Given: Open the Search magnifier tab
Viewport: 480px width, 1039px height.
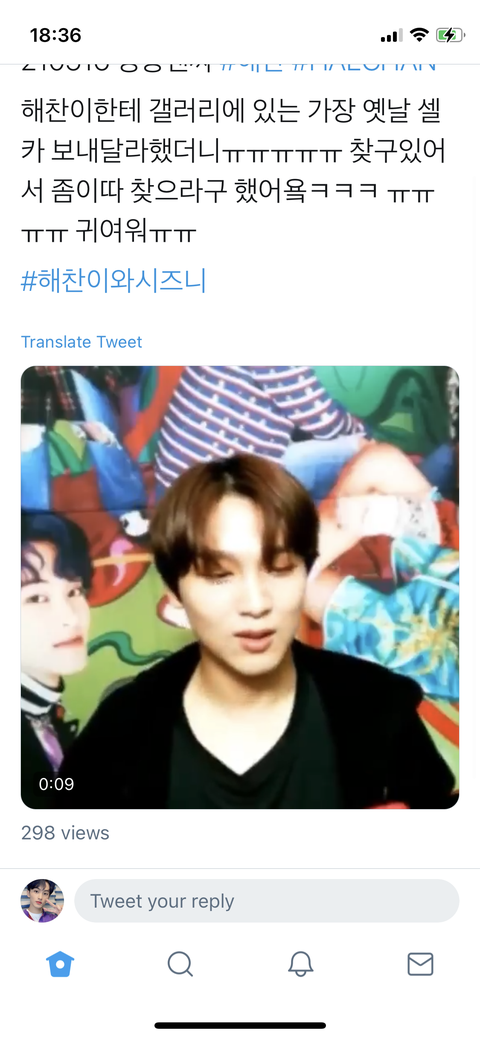Looking at the screenshot, I should 180,964.
